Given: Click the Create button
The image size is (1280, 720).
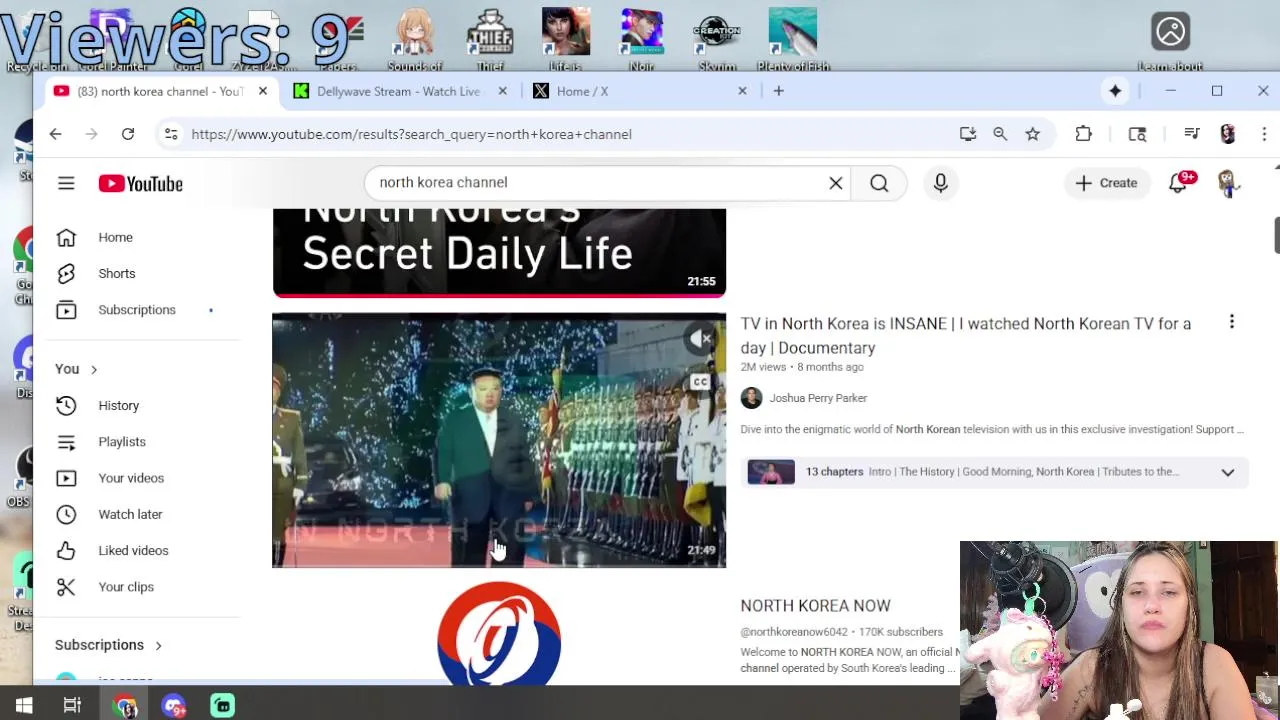Looking at the screenshot, I should (x=1106, y=183).
